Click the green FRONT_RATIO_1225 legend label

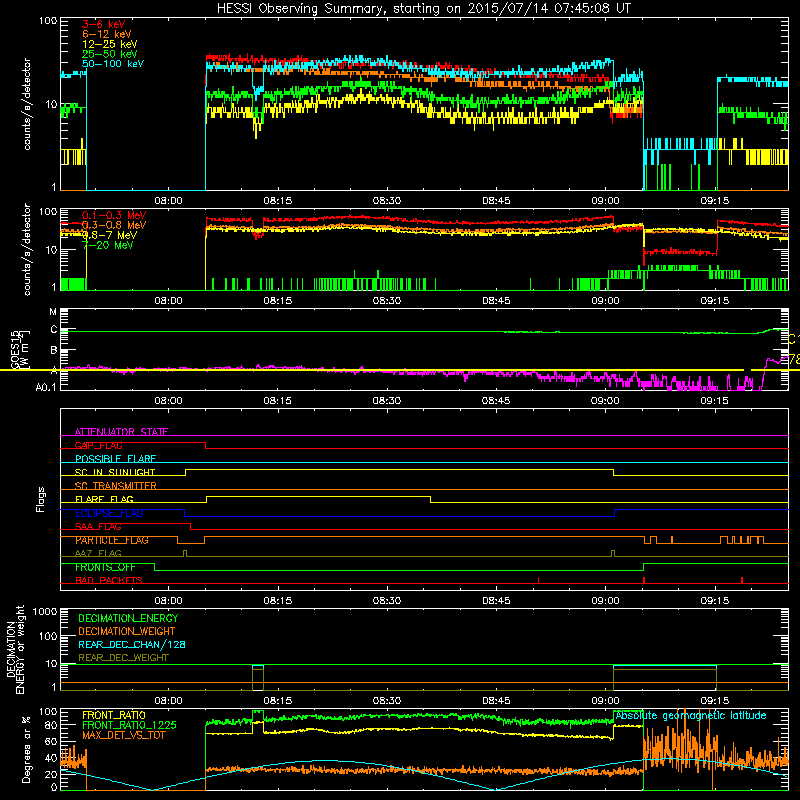tap(129, 725)
